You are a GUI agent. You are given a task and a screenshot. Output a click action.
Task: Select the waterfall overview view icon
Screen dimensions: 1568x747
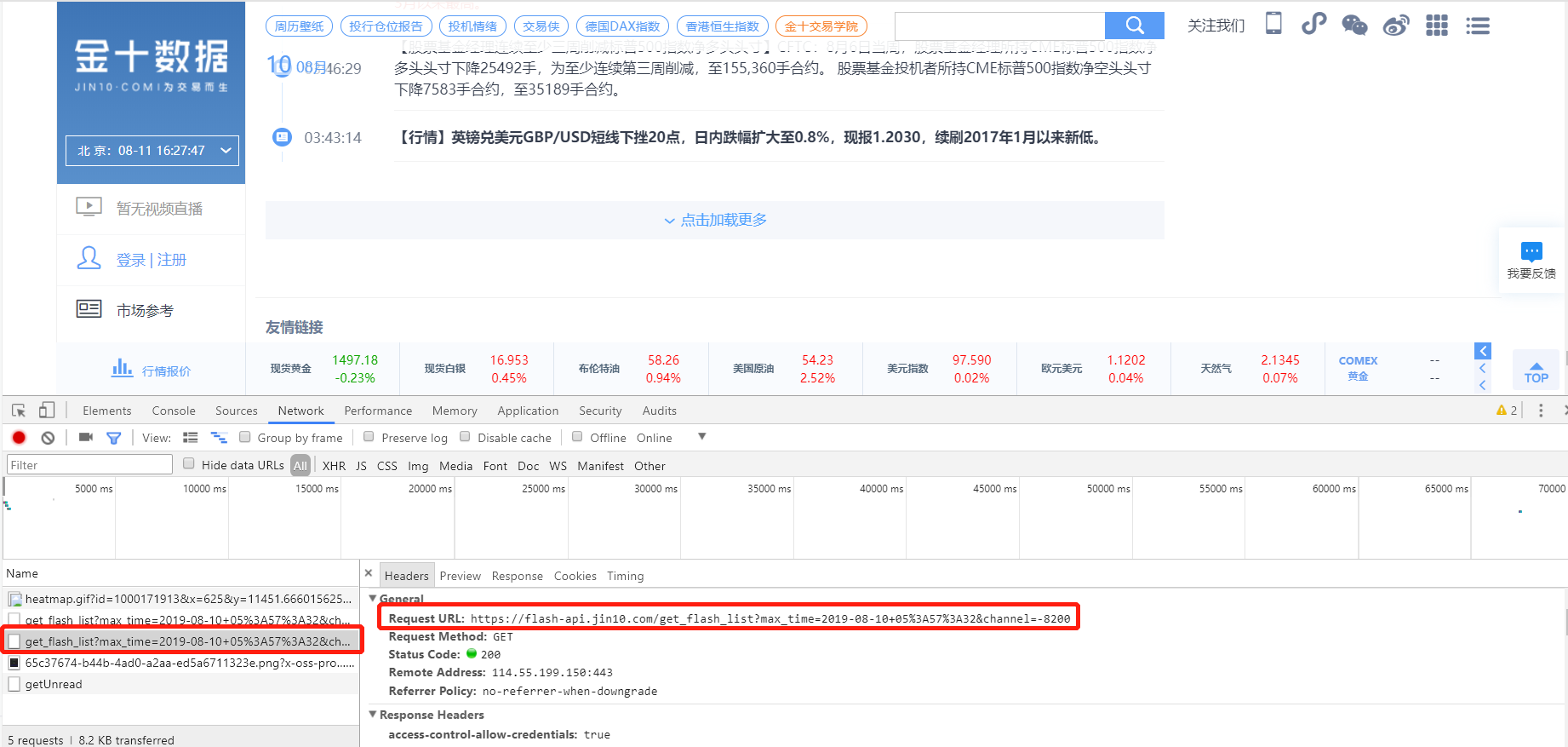[219, 438]
